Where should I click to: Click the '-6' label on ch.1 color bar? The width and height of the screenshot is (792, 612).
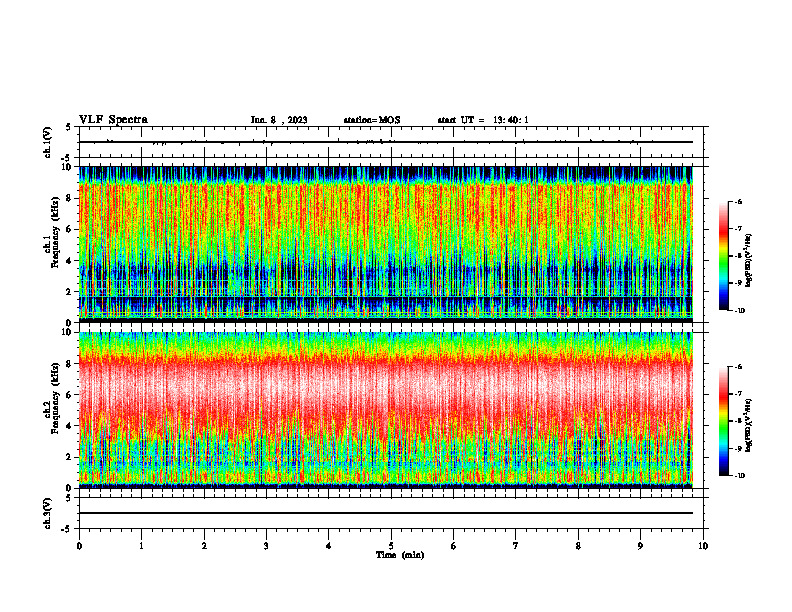(x=739, y=201)
